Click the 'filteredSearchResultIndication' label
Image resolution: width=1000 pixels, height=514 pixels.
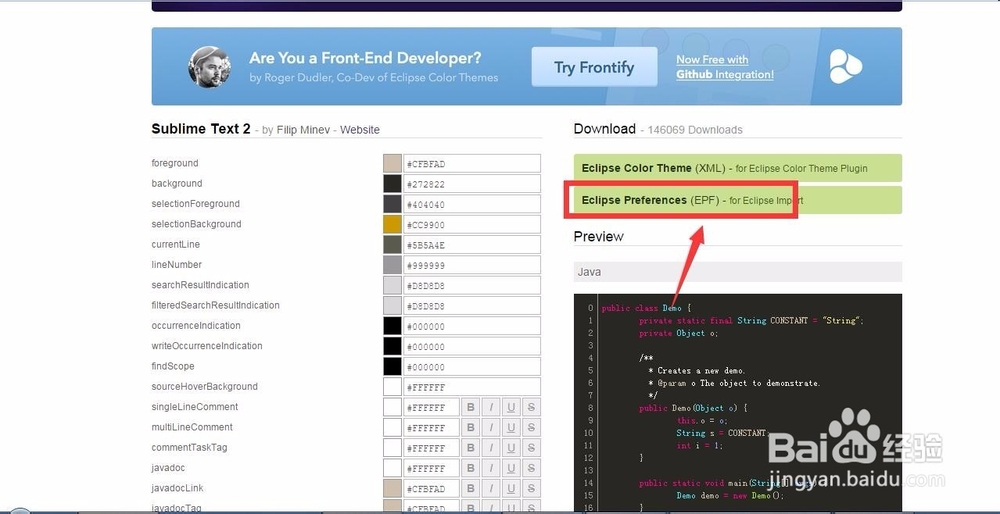pyautogui.click(x=216, y=305)
